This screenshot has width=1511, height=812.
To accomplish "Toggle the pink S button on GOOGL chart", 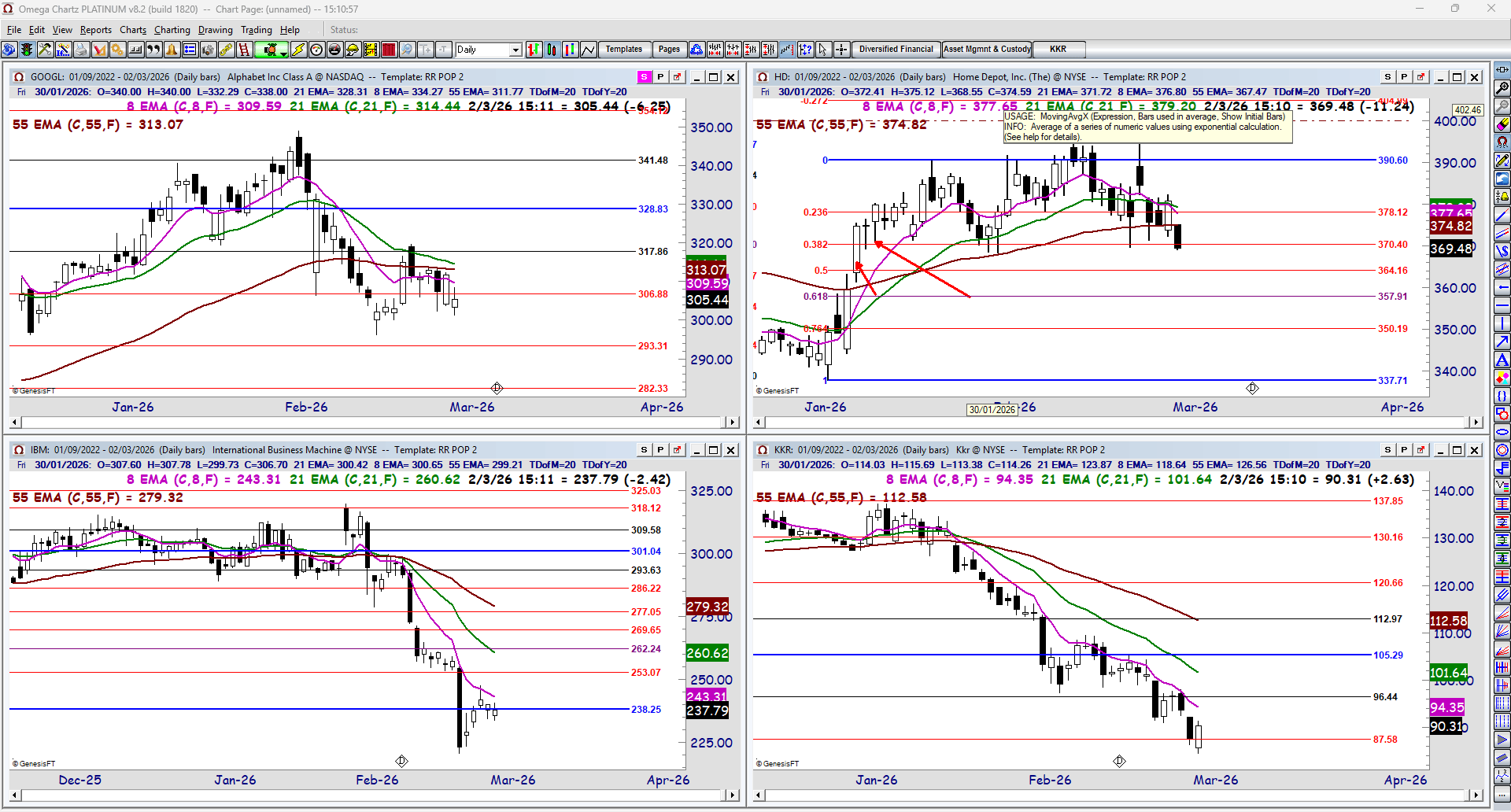I will pyautogui.click(x=645, y=77).
